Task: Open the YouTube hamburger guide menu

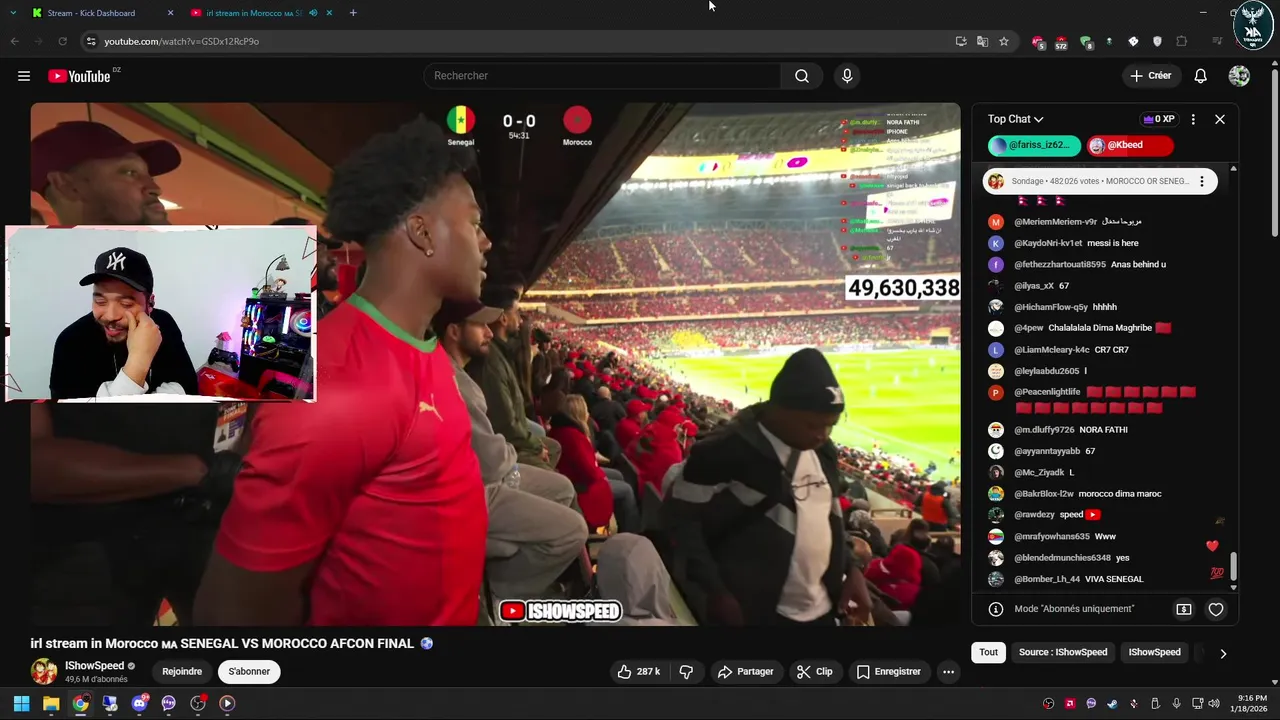Action: tap(24, 76)
